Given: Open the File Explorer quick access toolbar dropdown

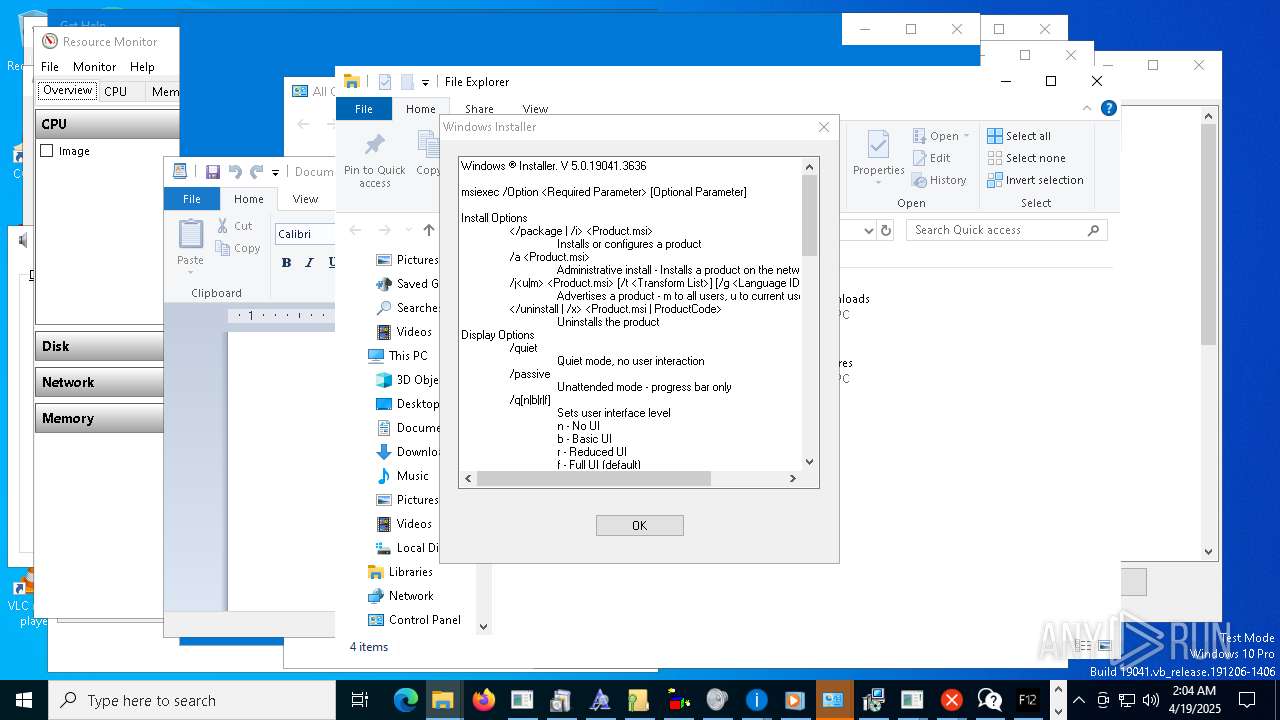Looking at the screenshot, I should pyautogui.click(x=425, y=82).
